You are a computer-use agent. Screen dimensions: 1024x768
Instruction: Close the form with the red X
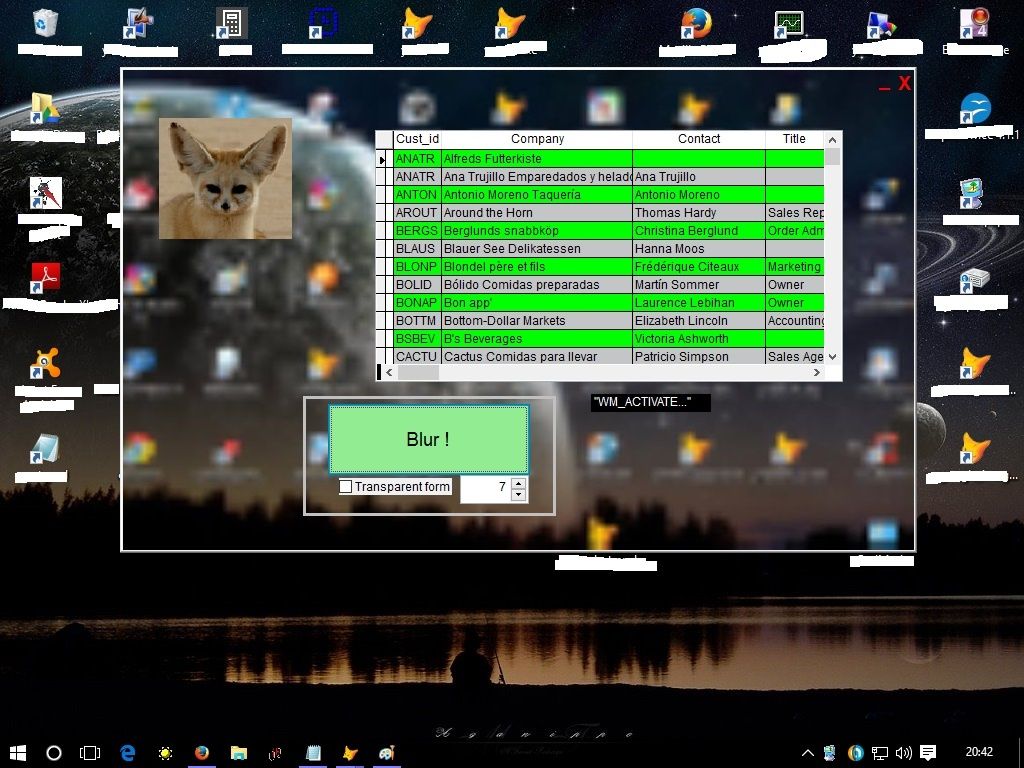click(x=904, y=83)
